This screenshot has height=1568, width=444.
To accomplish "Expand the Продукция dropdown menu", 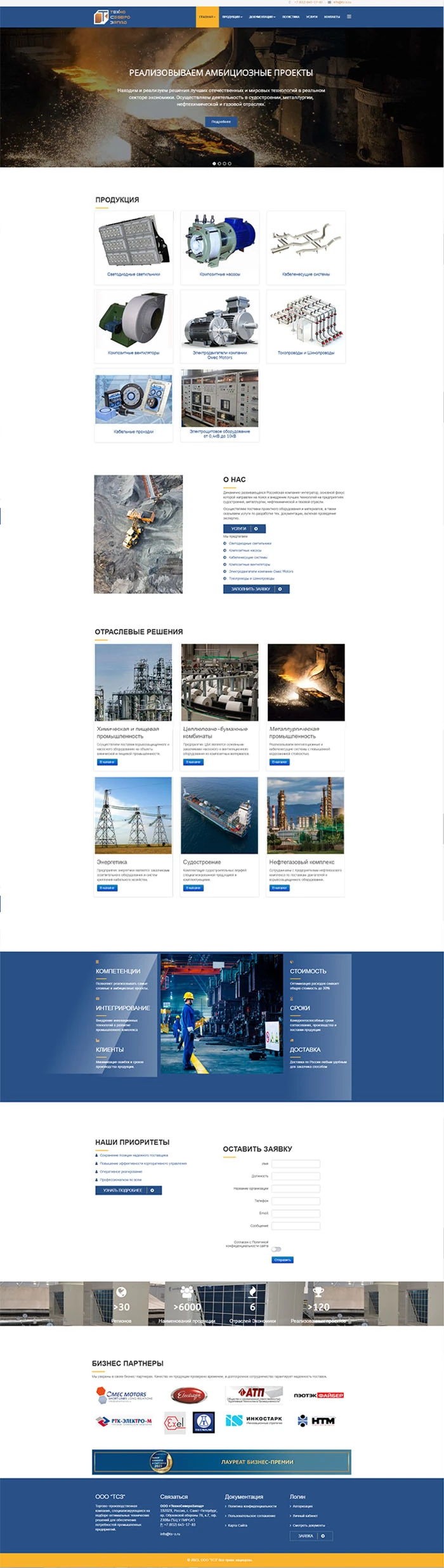I will coord(232,17).
